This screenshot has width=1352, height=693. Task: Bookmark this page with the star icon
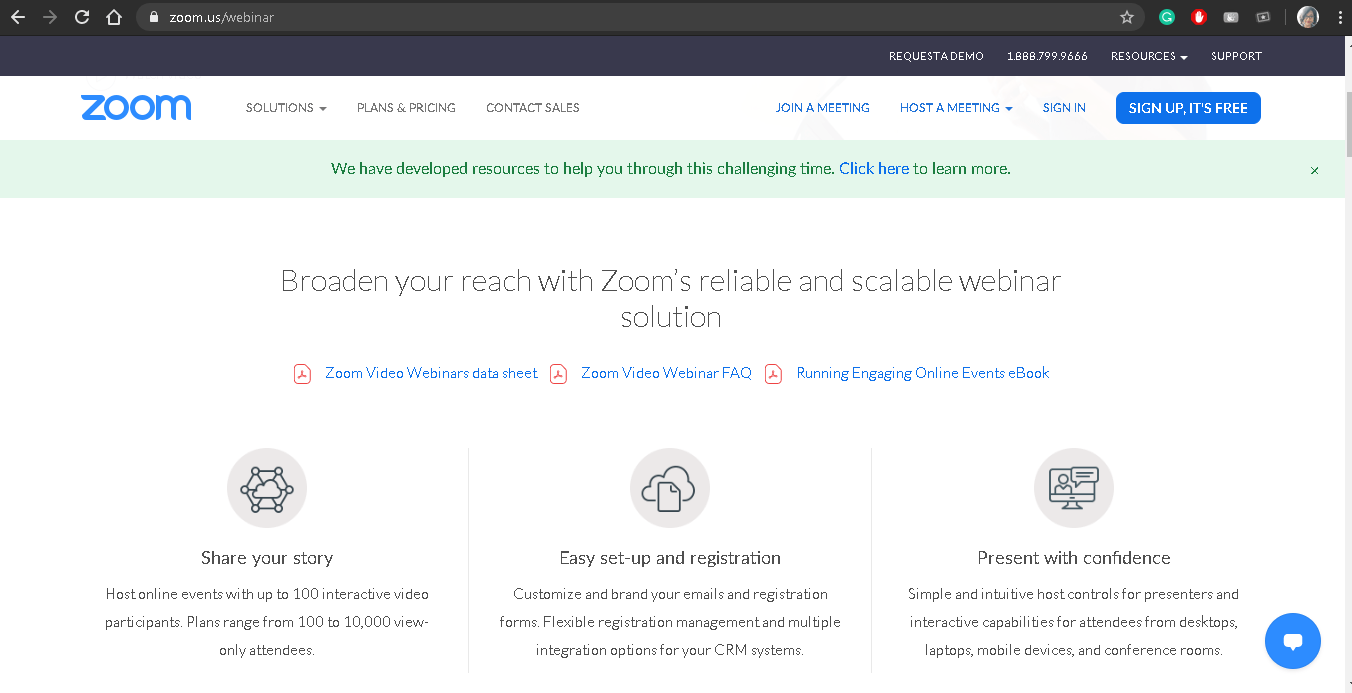click(1127, 17)
